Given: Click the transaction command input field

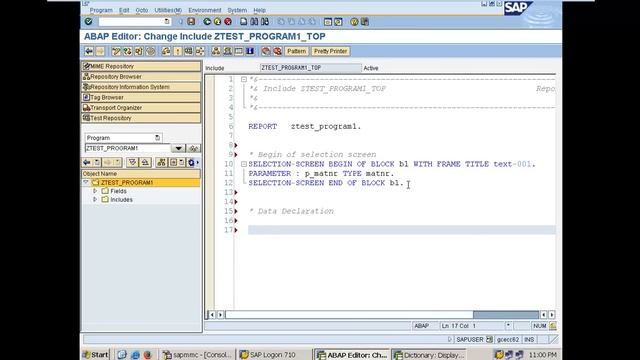Looking at the screenshot, I should pos(134,22).
